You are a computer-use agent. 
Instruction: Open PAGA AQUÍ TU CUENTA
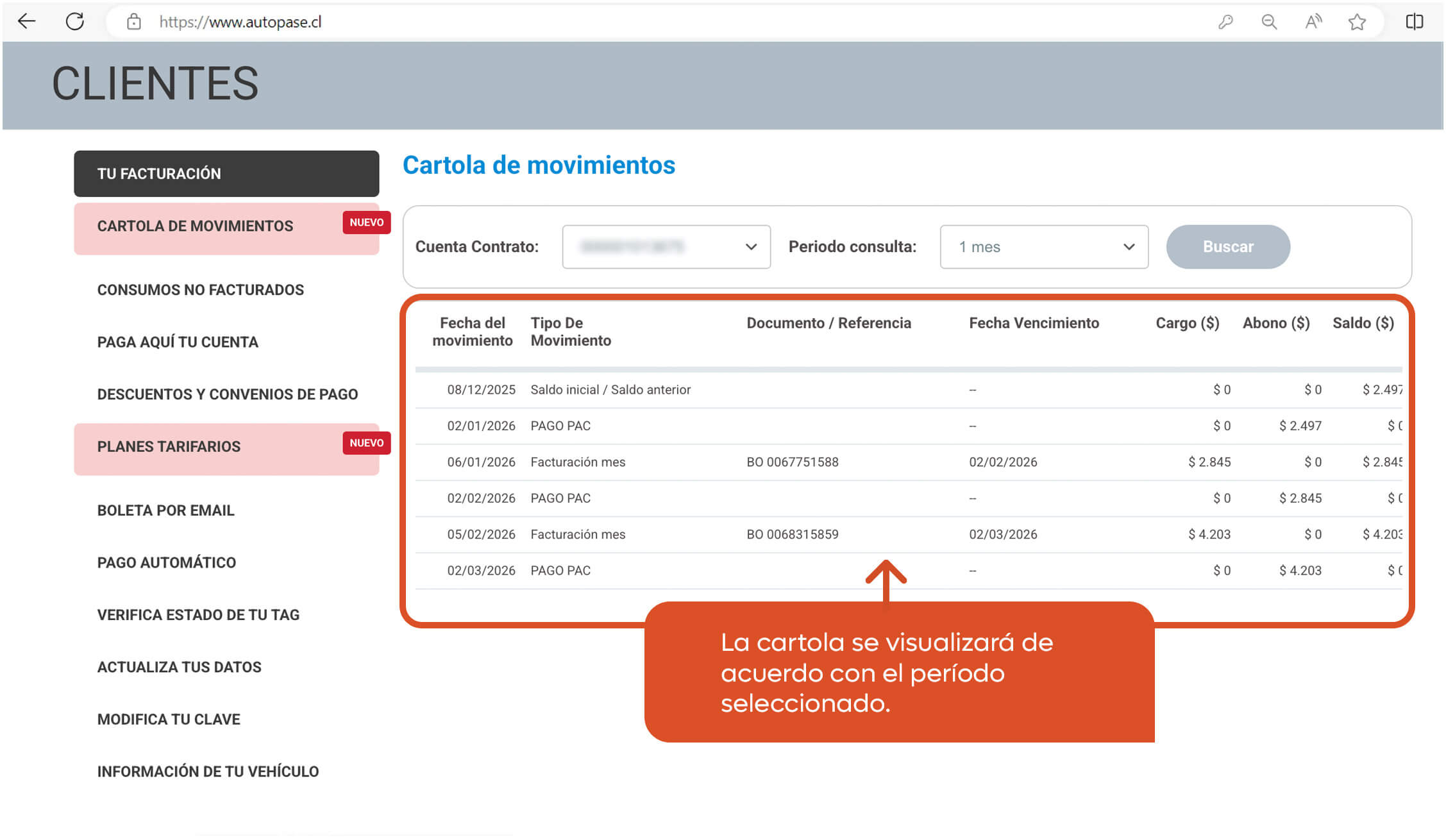(x=178, y=342)
